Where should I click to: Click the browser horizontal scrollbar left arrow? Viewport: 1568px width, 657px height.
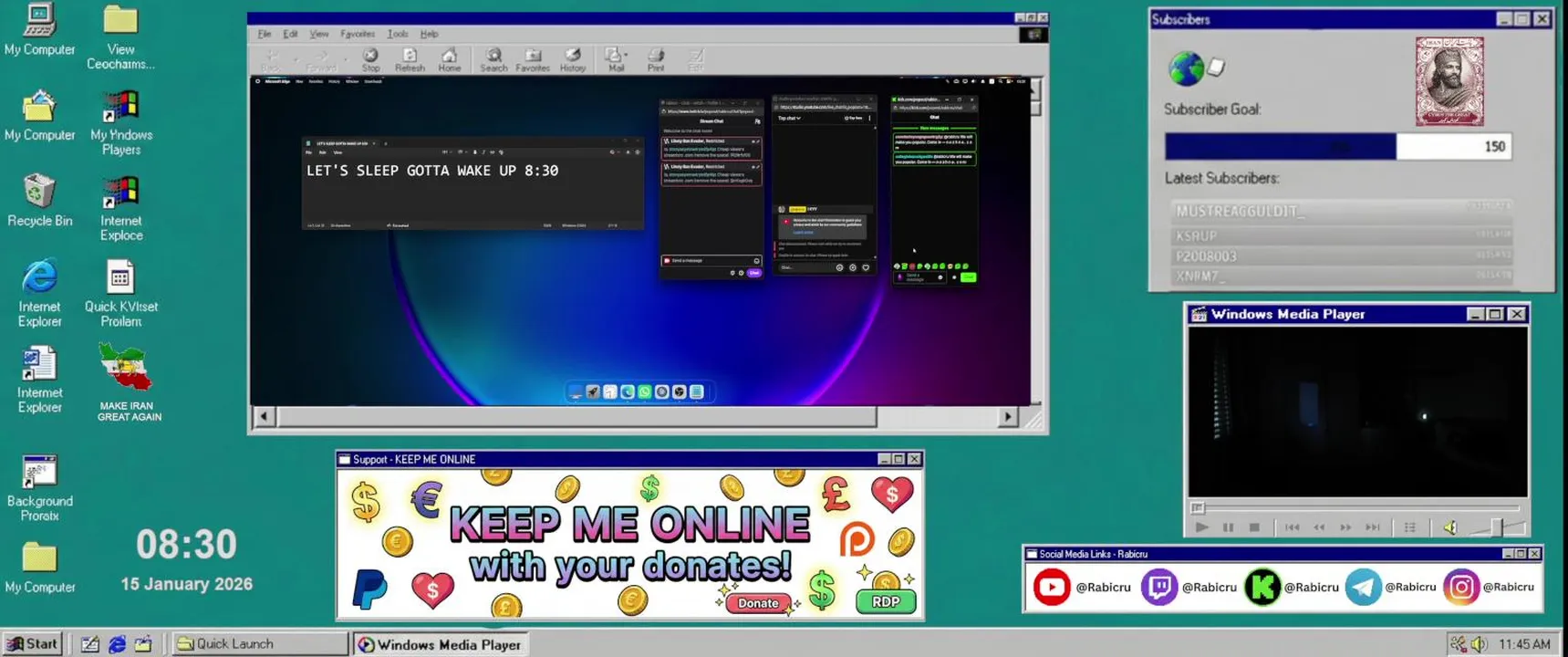(x=265, y=417)
